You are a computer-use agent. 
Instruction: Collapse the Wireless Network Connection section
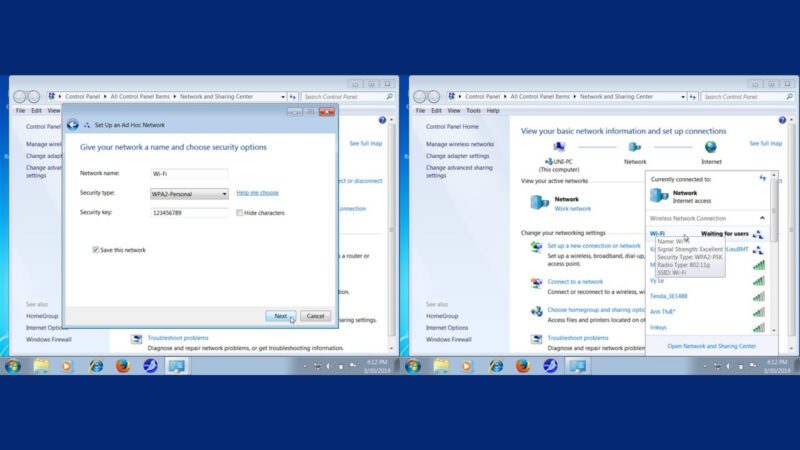(762, 218)
